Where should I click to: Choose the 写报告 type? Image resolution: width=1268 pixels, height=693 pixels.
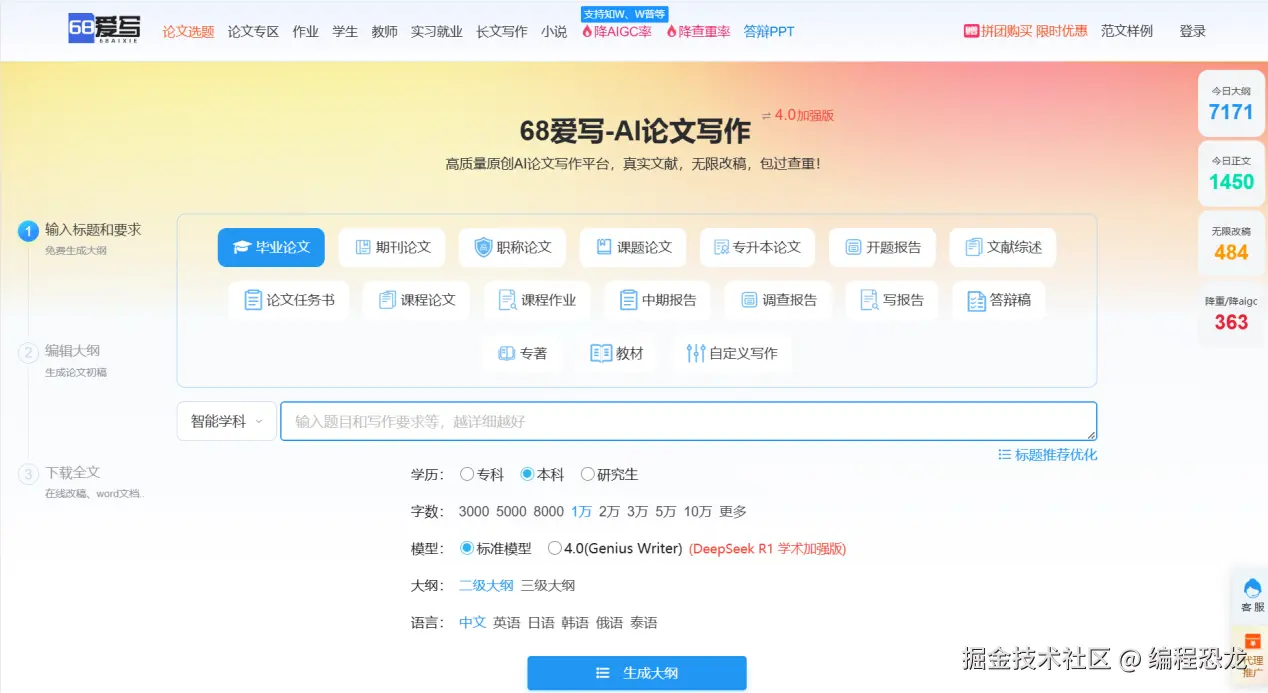pyautogui.click(x=892, y=300)
